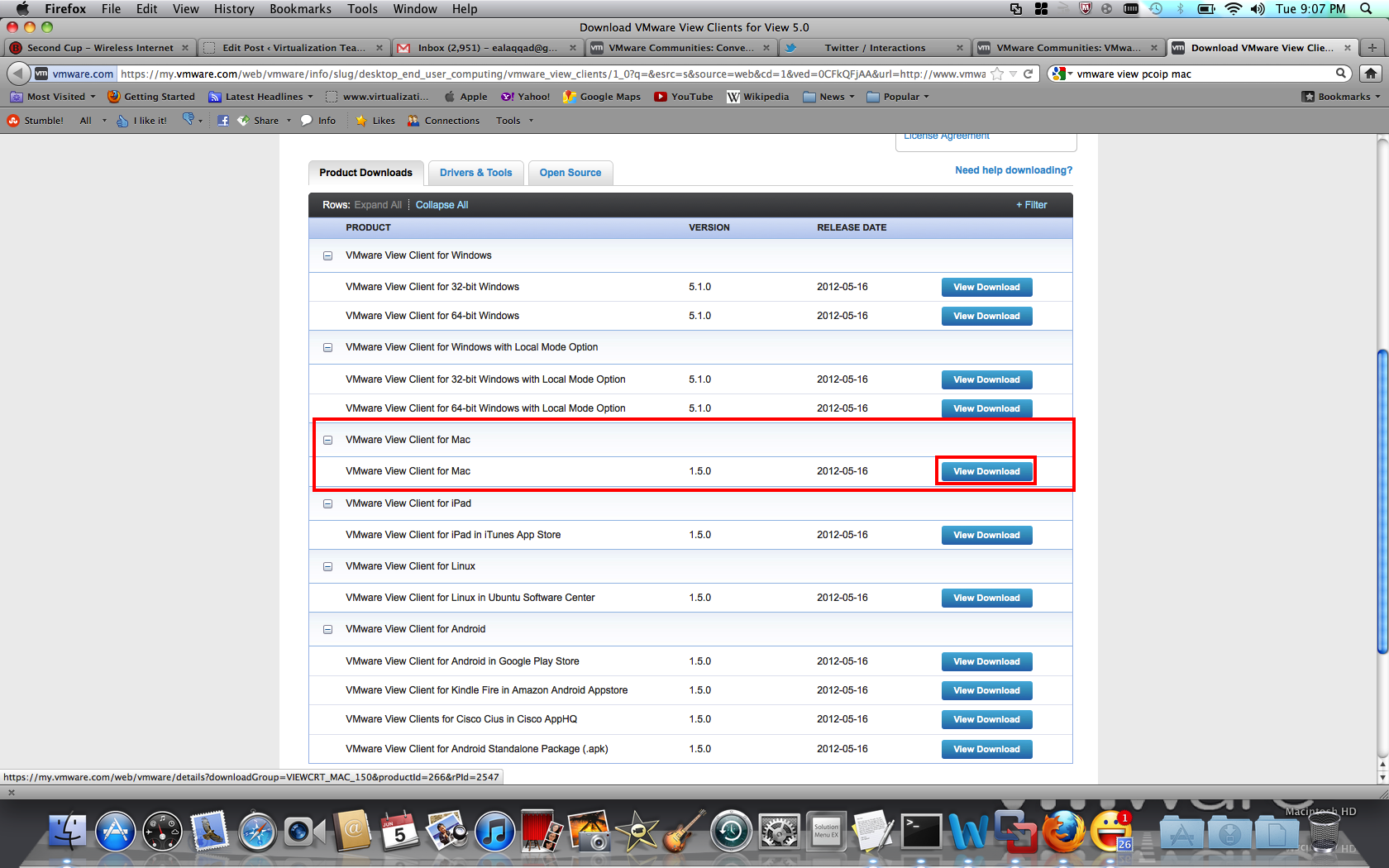Open Spotlight search in menu bar
This screenshot has height=868, width=1389.
[1367, 9]
